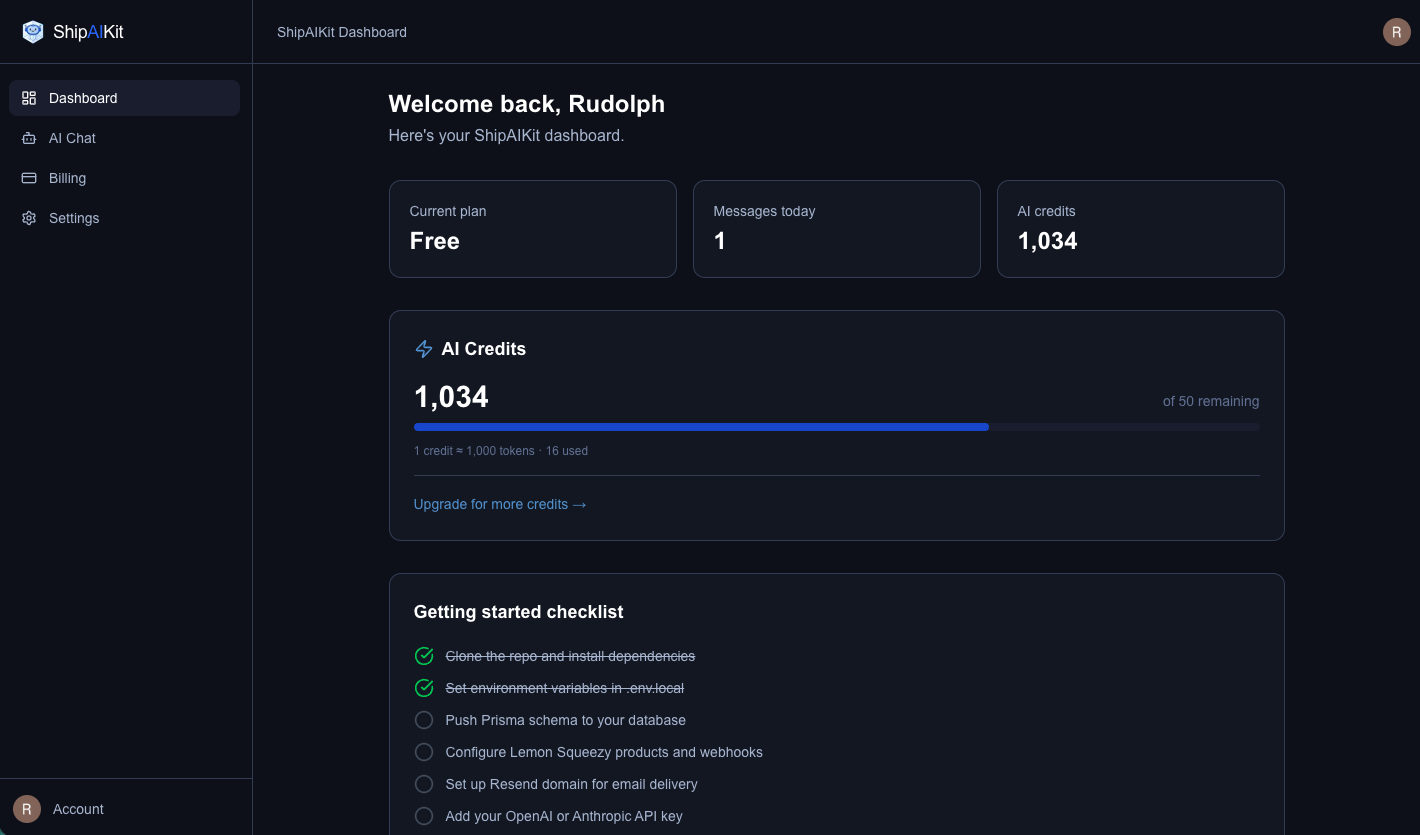Viewport: 1420px width, 835px height.
Task: Select the AI credits 1,034 stat card
Action: tap(1141, 229)
